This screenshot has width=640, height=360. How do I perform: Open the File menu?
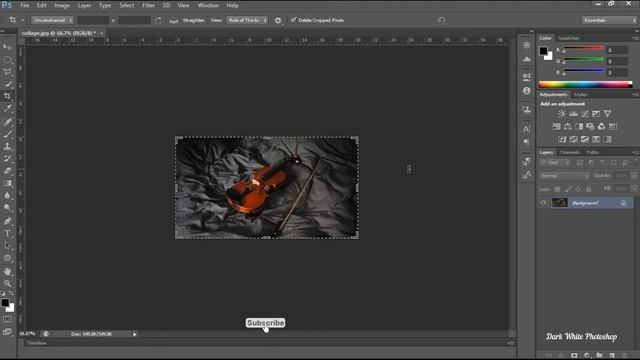click(x=25, y=6)
